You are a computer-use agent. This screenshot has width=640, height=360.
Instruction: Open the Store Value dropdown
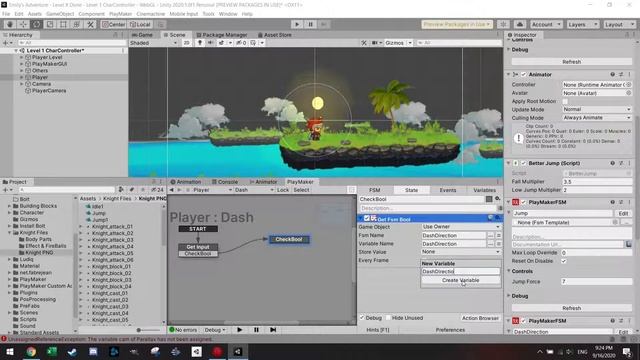pos(460,252)
